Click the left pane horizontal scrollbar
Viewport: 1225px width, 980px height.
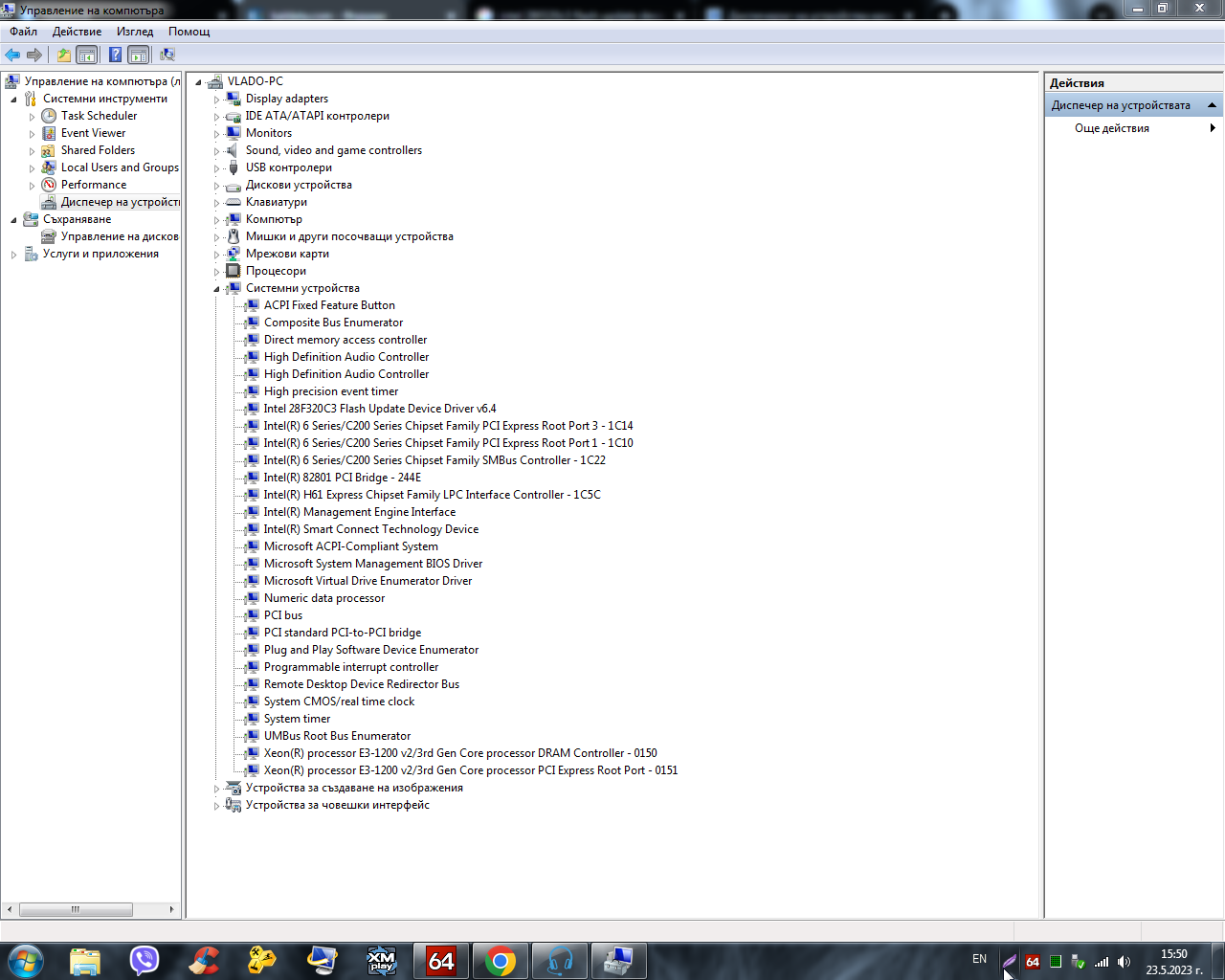click(x=91, y=909)
